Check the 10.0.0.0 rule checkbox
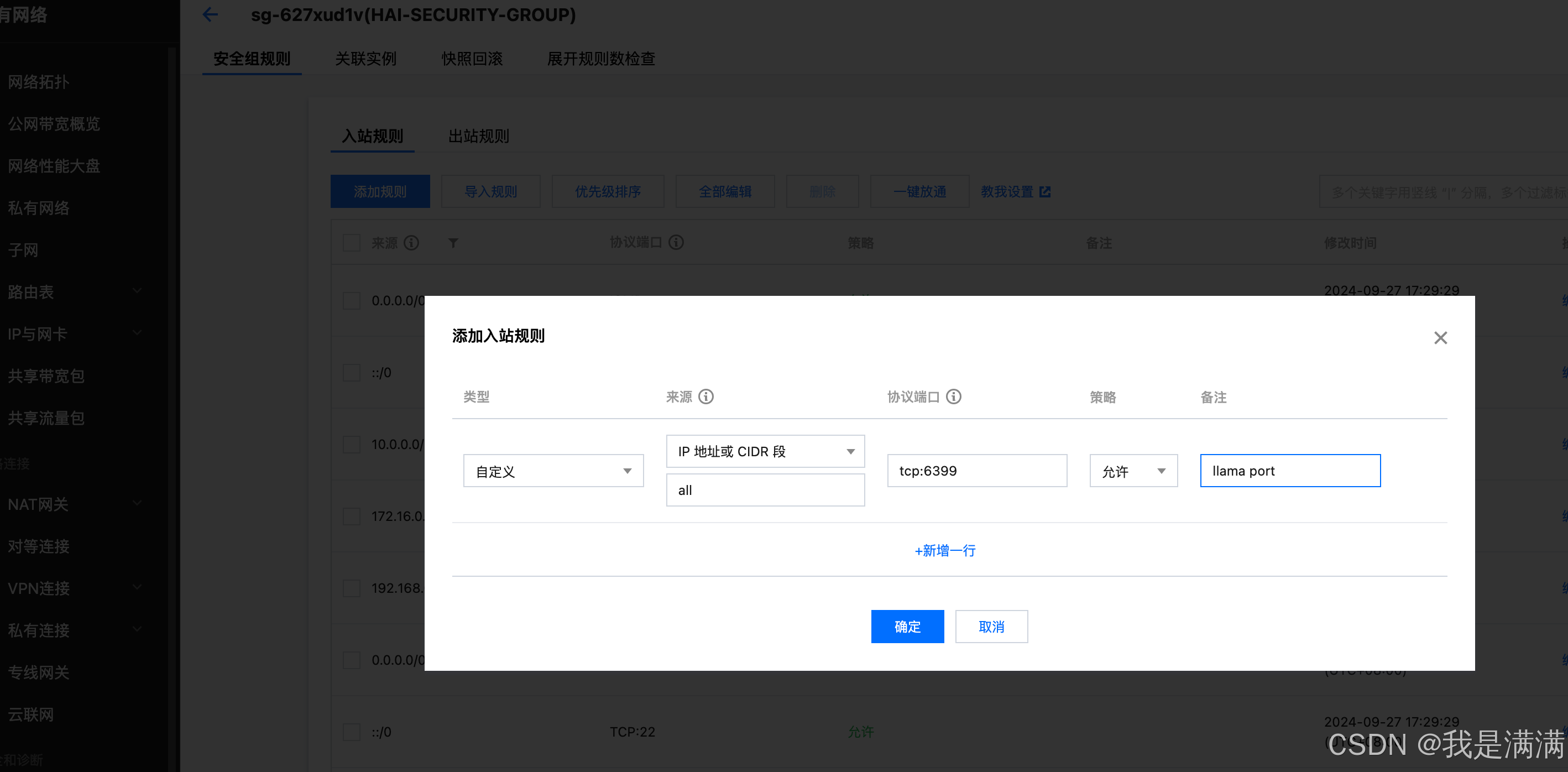 (x=351, y=445)
